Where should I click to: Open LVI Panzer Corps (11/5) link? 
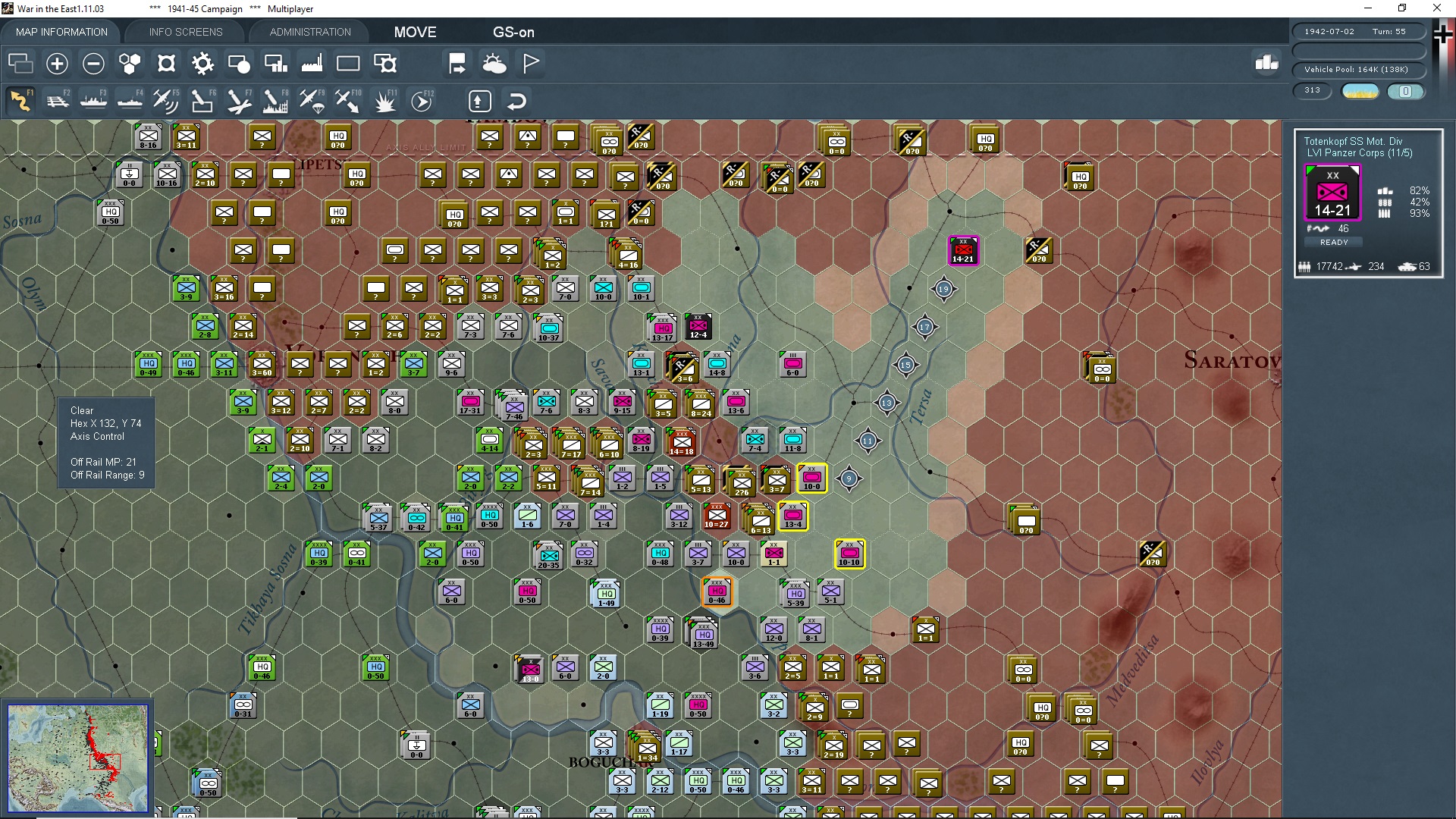pyautogui.click(x=1359, y=152)
